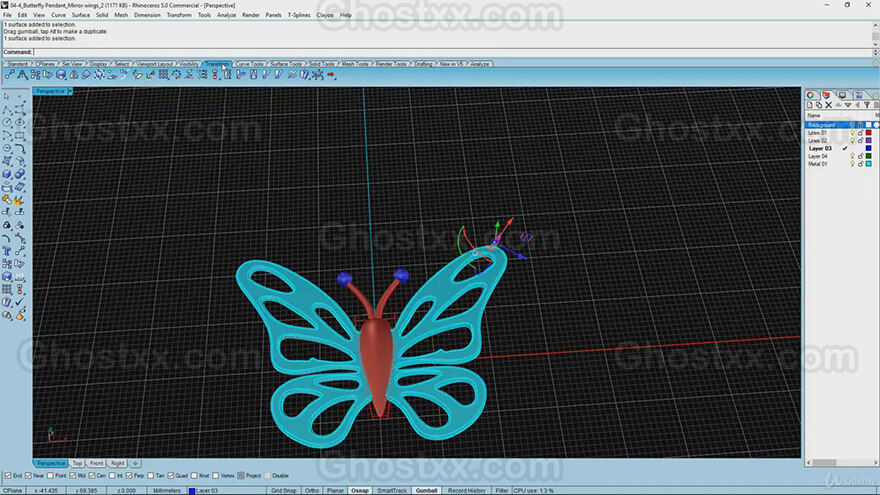Change the Layer 04 green color swatch
The width and height of the screenshot is (880, 495).
[x=869, y=156]
